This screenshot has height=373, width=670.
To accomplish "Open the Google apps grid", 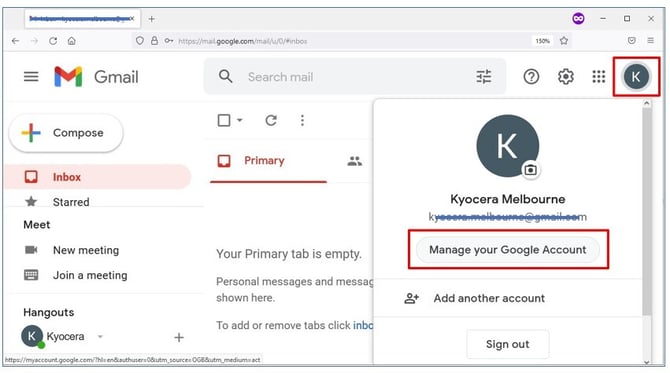I will (599, 77).
